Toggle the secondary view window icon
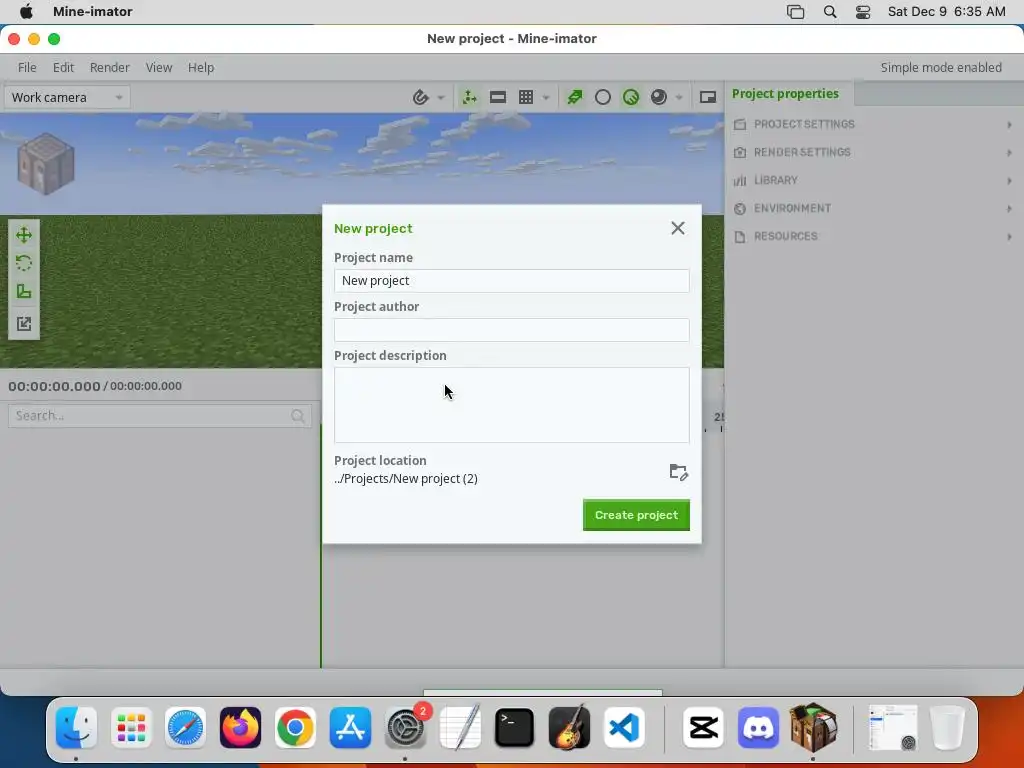Image resolution: width=1024 pixels, height=768 pixels. click(708, 97)
